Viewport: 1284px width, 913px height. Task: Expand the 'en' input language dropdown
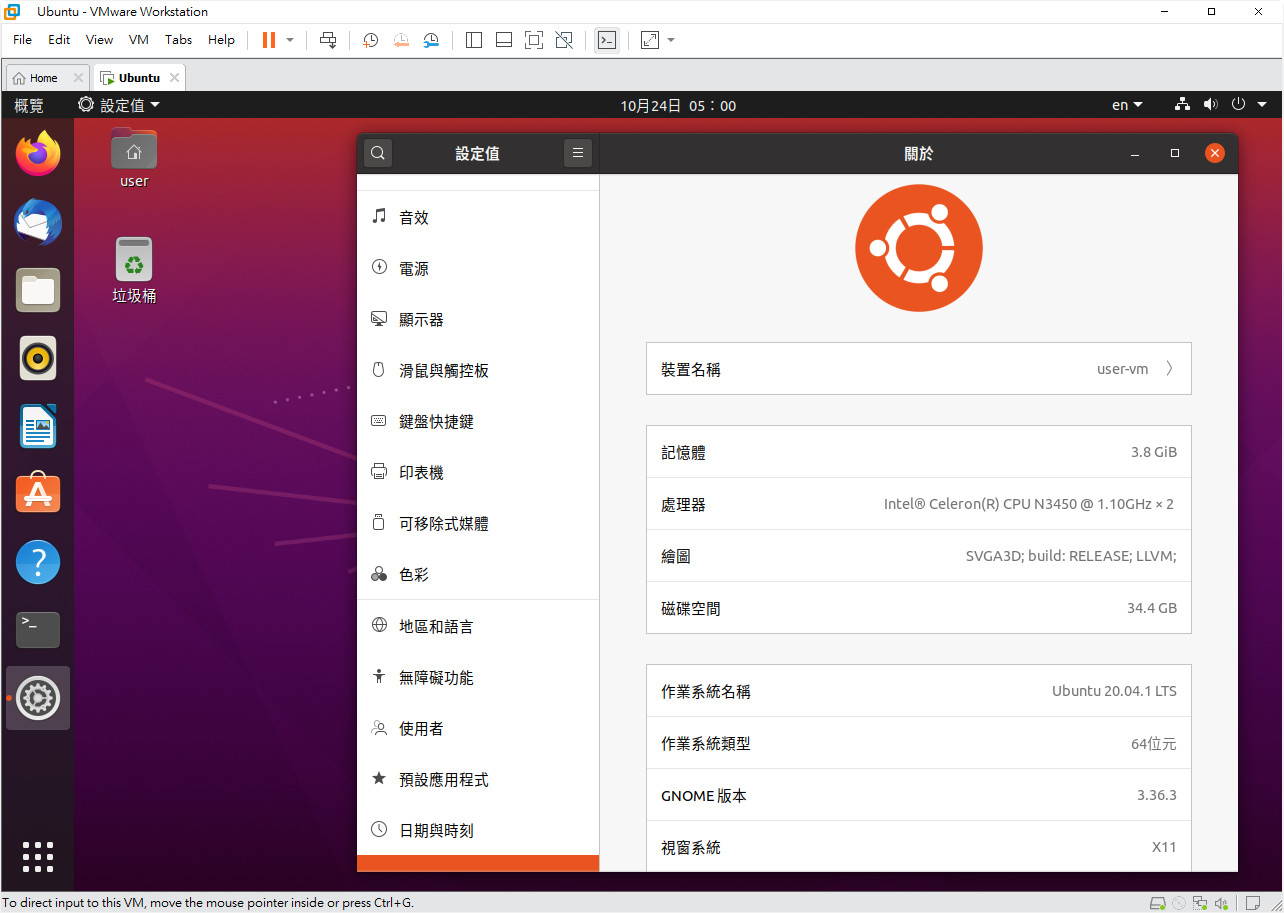click(1127, 105)
